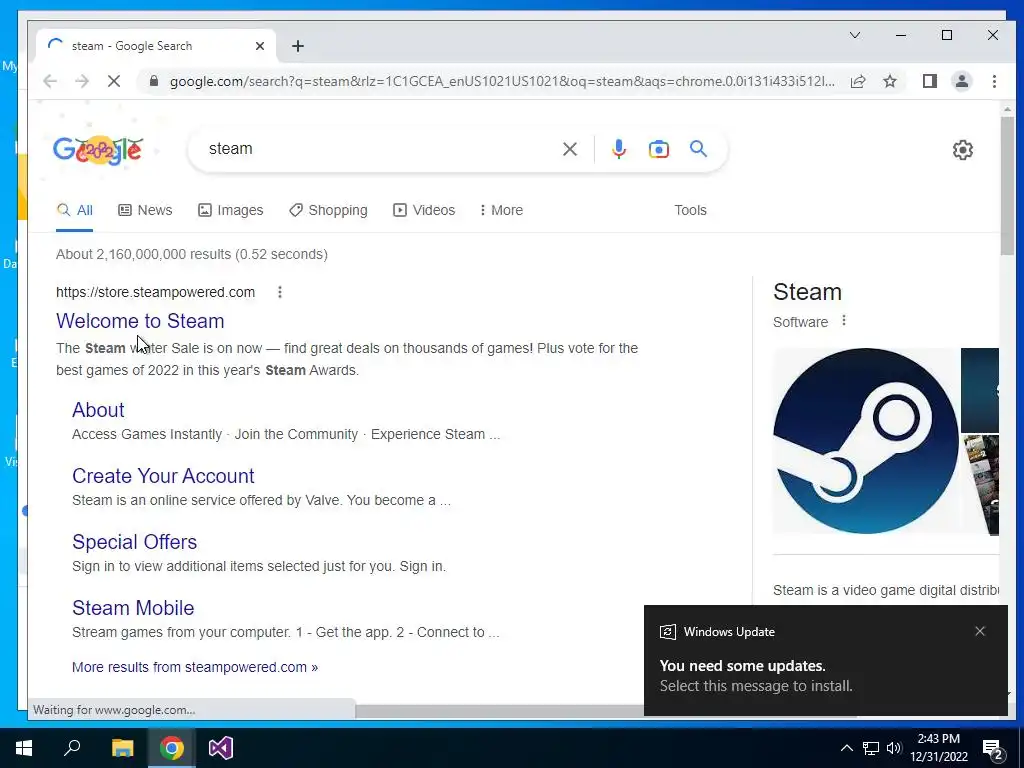
Task: Share this page icon in address bar
Action: pos(858,81)
